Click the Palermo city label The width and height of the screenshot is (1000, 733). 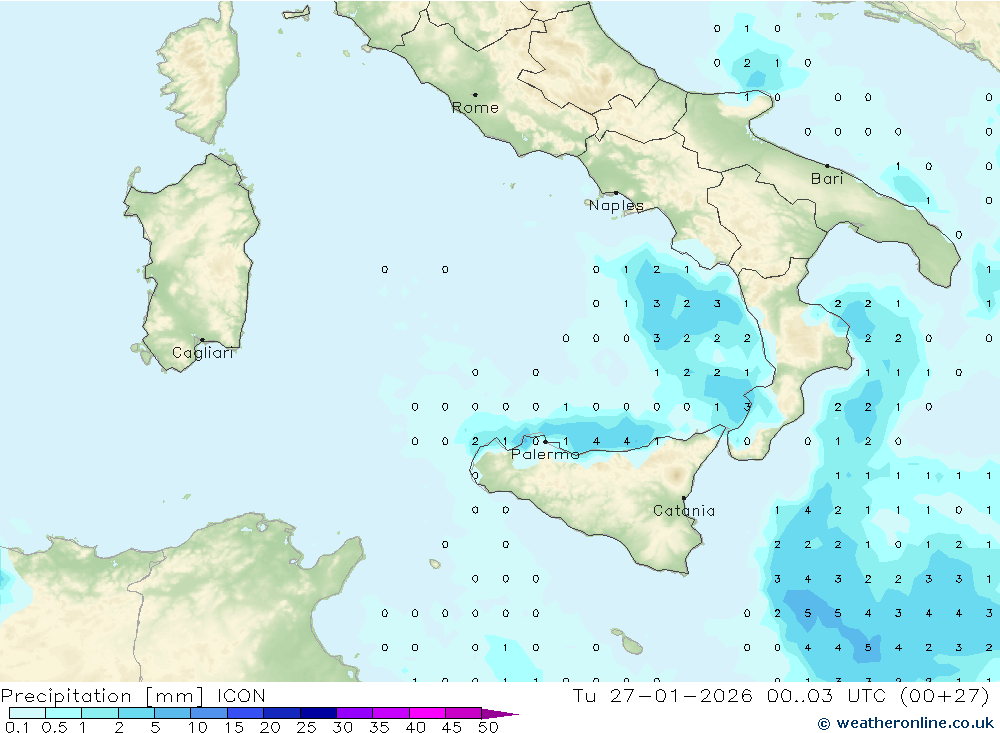click(545, 454)
